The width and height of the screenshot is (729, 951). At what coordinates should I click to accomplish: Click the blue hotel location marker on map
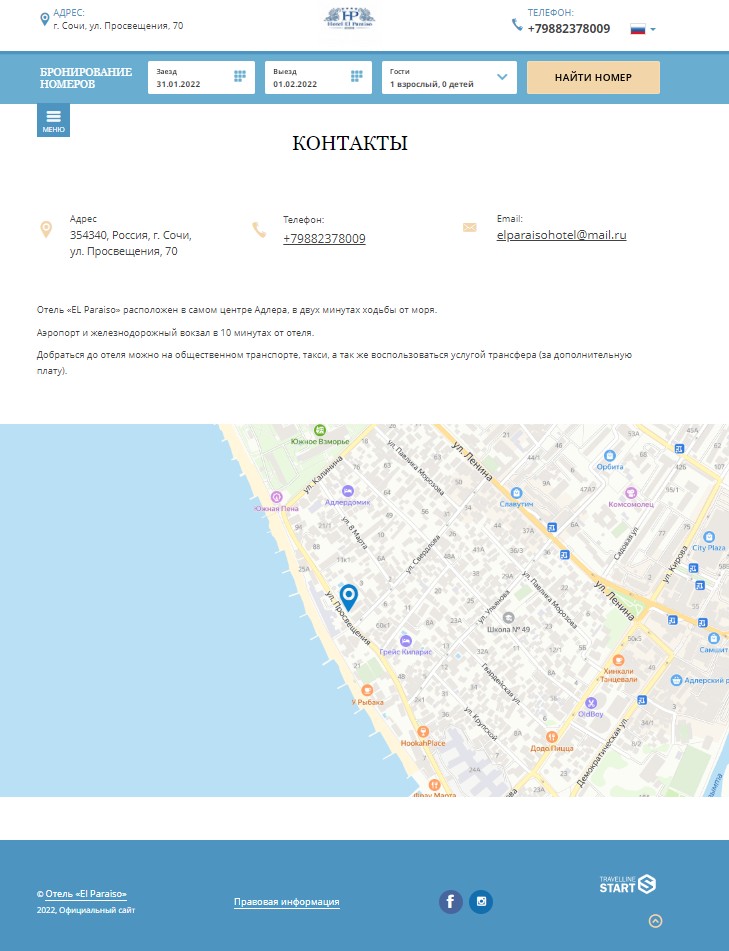point(348,597)
